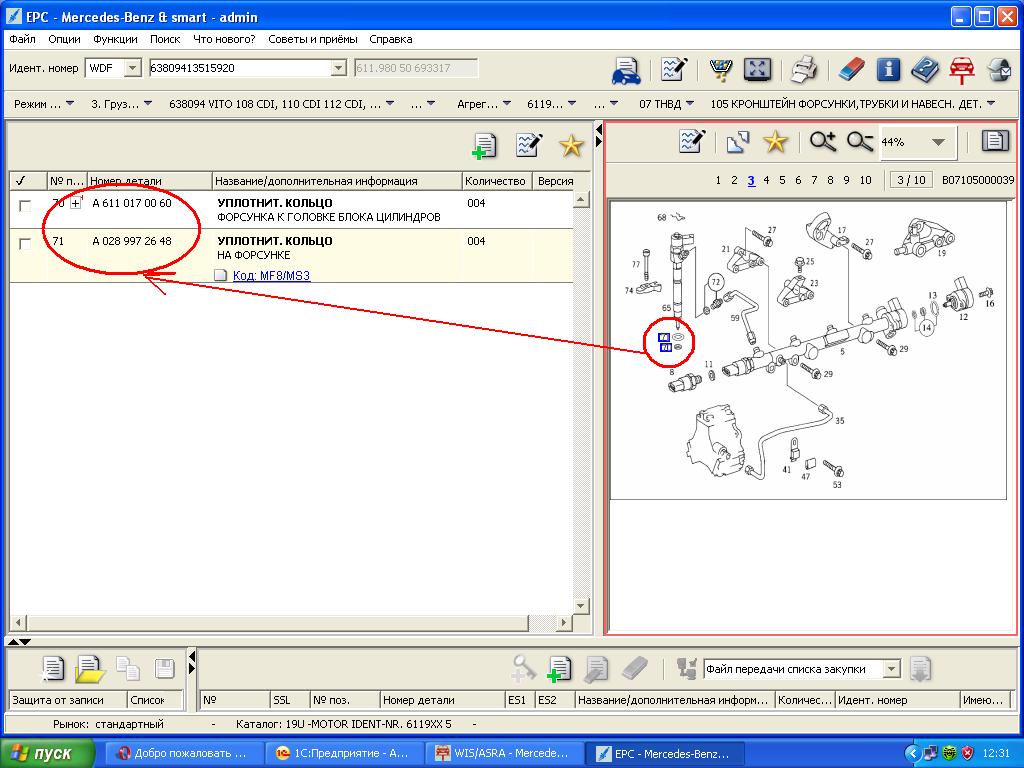
Task: Select part number A 028 997 26 48
Action: [x=132, y=241]
